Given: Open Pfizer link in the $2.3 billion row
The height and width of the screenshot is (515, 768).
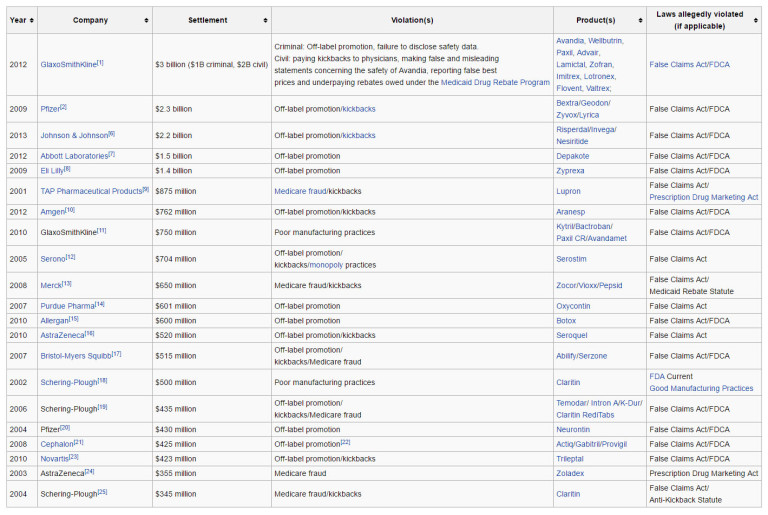Looking at the screenshot, I should 50,109.
